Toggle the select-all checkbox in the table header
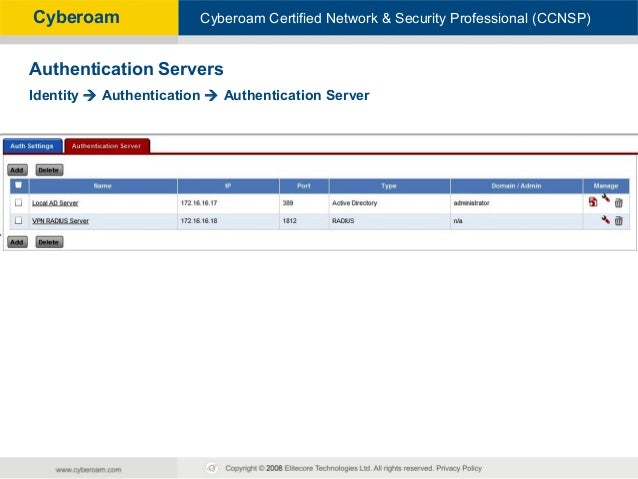Screen dimensions: 638x479 pyautogui.click(x=18, y=185)
